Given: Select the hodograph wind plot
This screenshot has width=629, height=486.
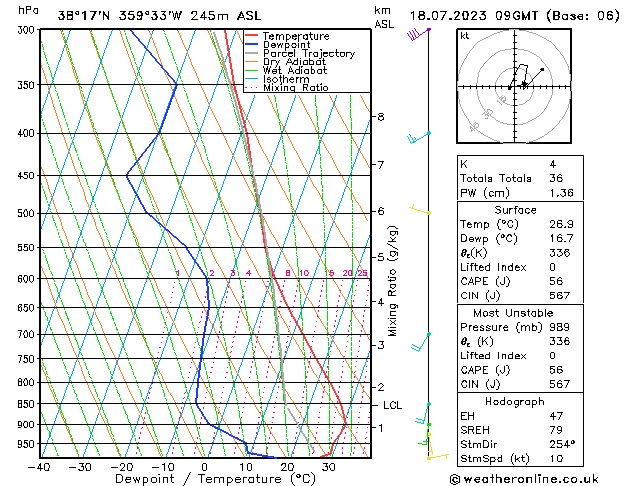Looking at the screenshot, I should pyautogui.click(x=514, y=86).
